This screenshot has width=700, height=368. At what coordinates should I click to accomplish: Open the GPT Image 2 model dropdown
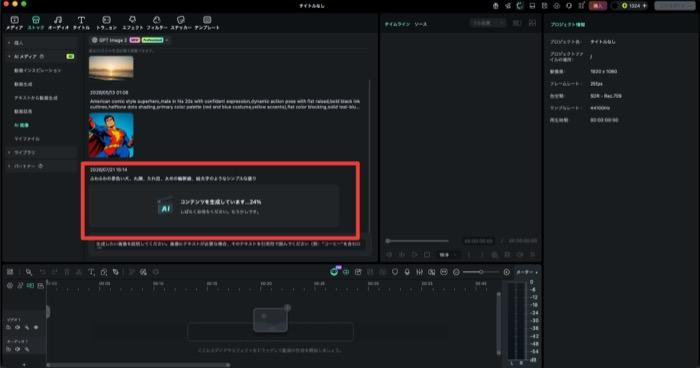coord(129,40)
